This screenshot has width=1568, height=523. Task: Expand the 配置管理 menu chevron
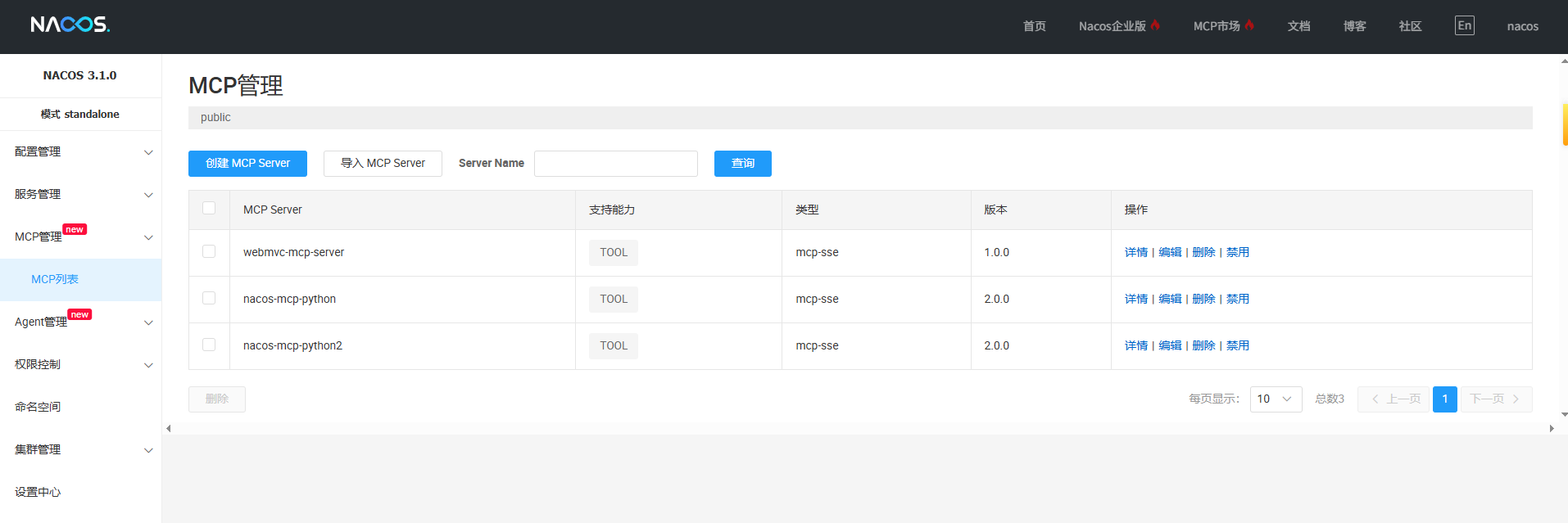click(x=148, y=152)
